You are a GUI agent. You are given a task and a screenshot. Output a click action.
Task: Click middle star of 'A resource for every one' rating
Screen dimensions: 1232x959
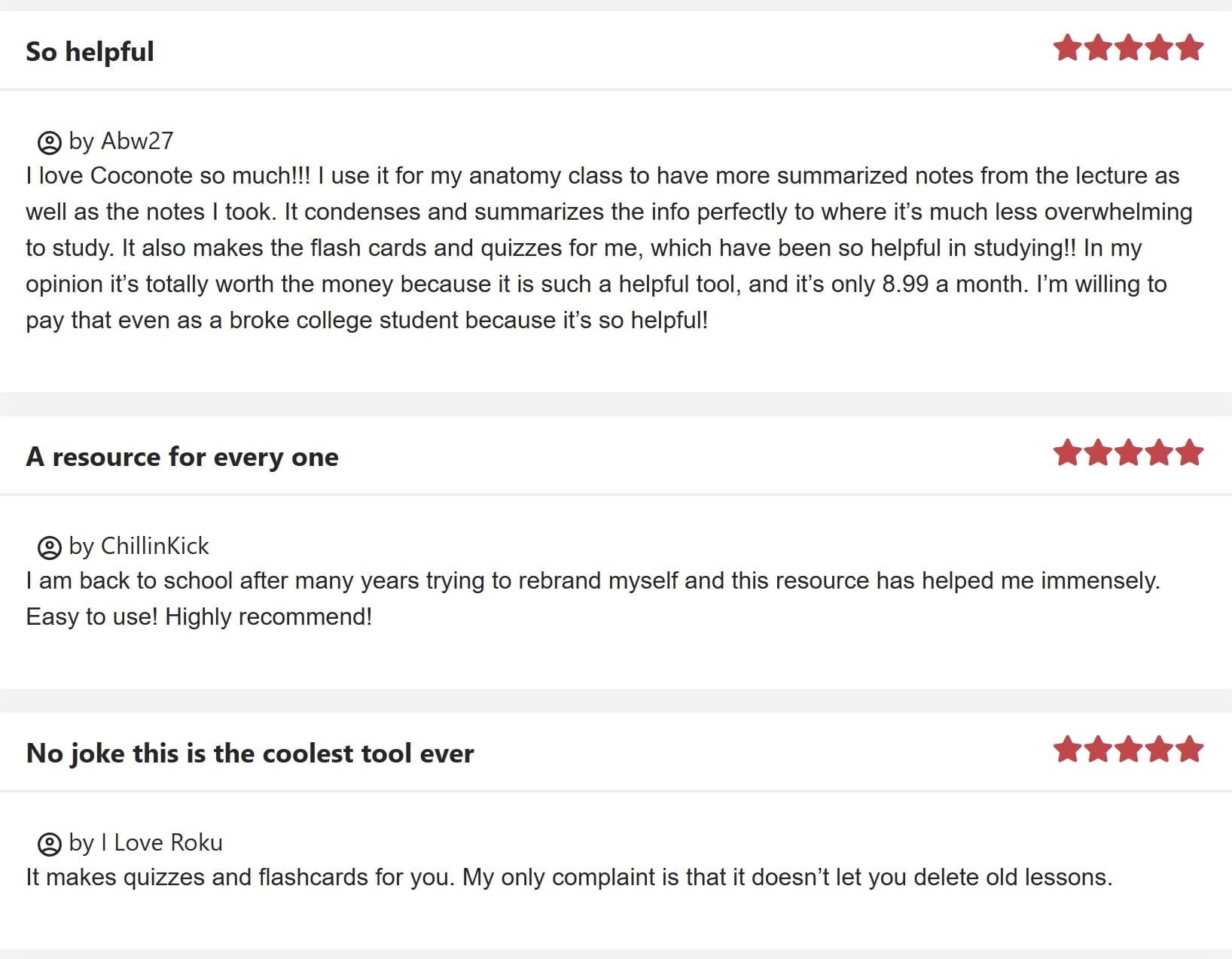[1129, 452]
